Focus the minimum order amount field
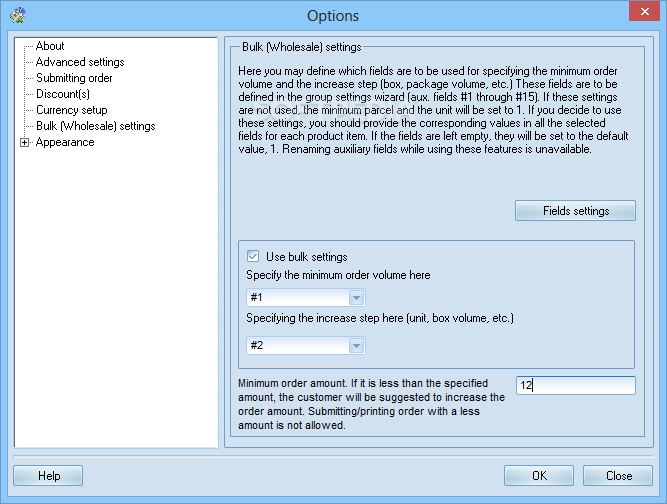667x504 pixels. [x=576, y=385]
